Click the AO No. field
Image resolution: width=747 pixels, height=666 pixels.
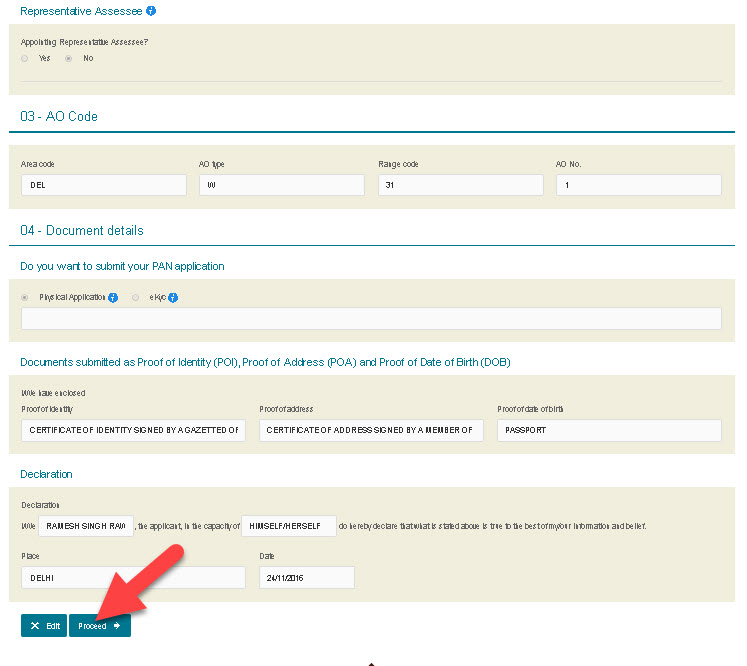(x=638, y=185)
